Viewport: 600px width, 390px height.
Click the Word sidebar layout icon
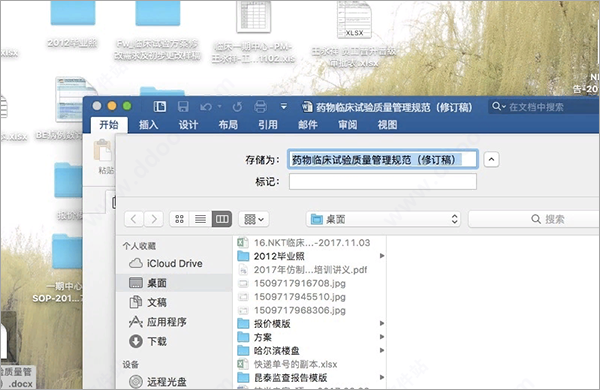point(160,106)
